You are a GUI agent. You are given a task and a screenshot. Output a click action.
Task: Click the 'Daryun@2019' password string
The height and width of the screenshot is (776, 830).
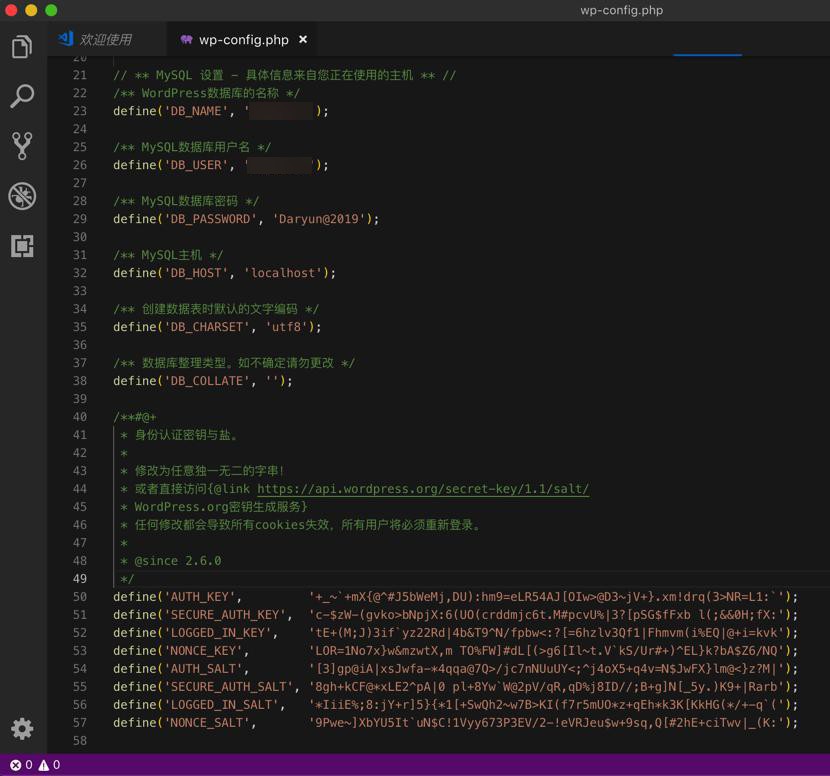(319, 219)
